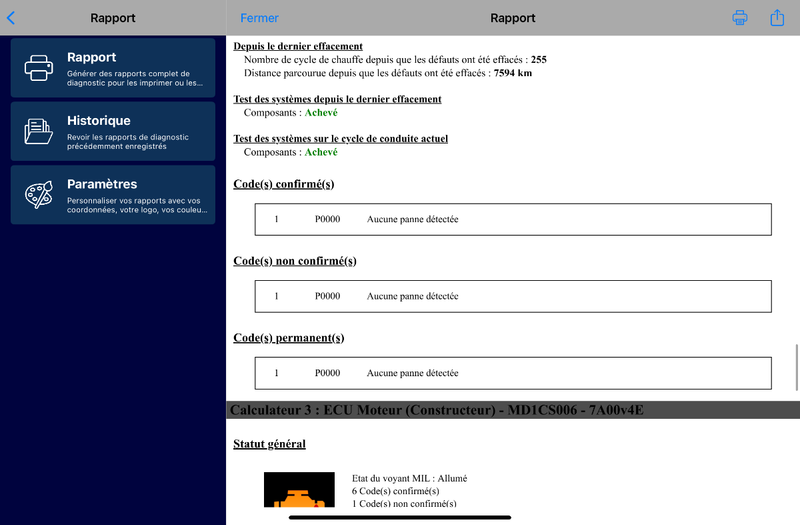The height and width of the screenshot is (525, 800).
Task: Click the Calculateur 3 ECU Moteur header bar
Action: pos(512,410)
